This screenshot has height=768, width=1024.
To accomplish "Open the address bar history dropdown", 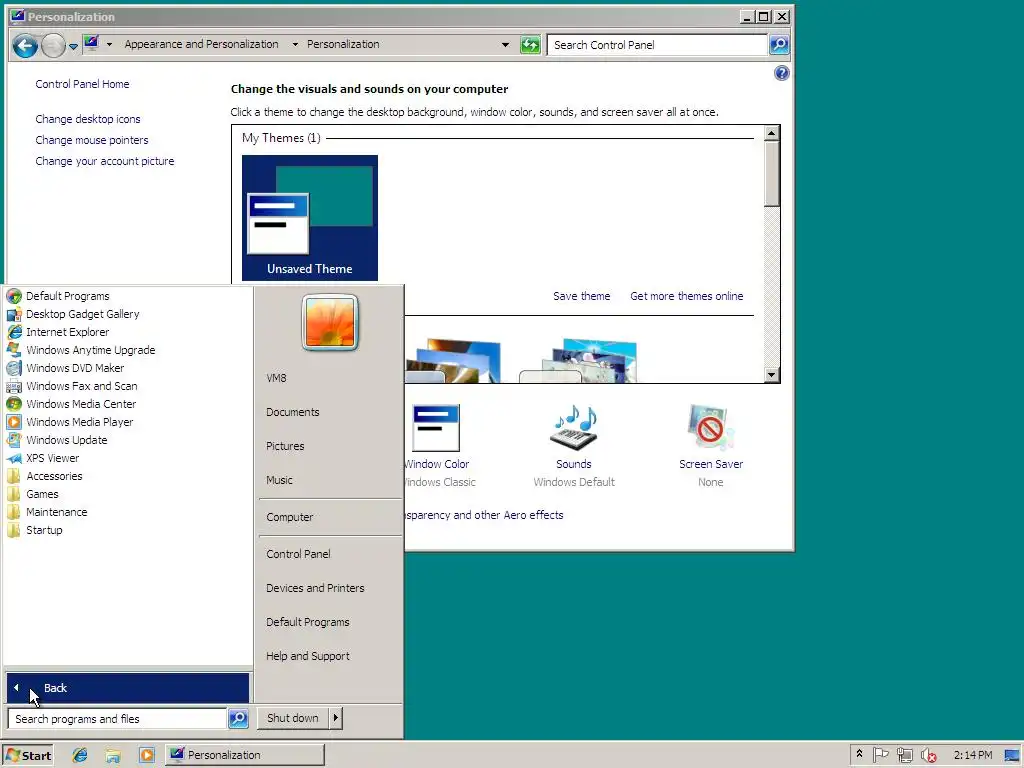I will point(505,44).
